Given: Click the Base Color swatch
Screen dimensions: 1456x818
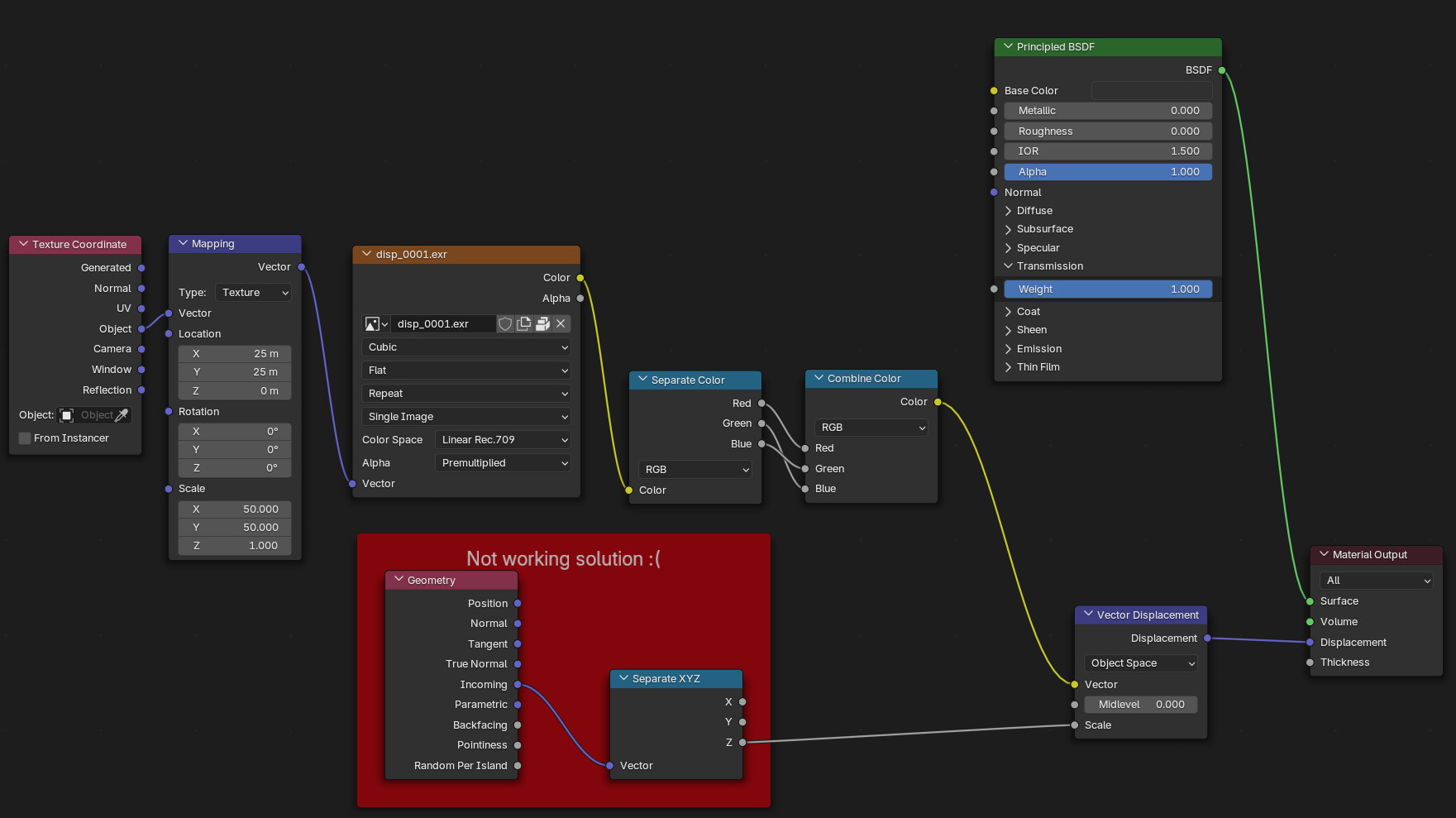Looking at the screenshot, I should (x=1152, y=91).
